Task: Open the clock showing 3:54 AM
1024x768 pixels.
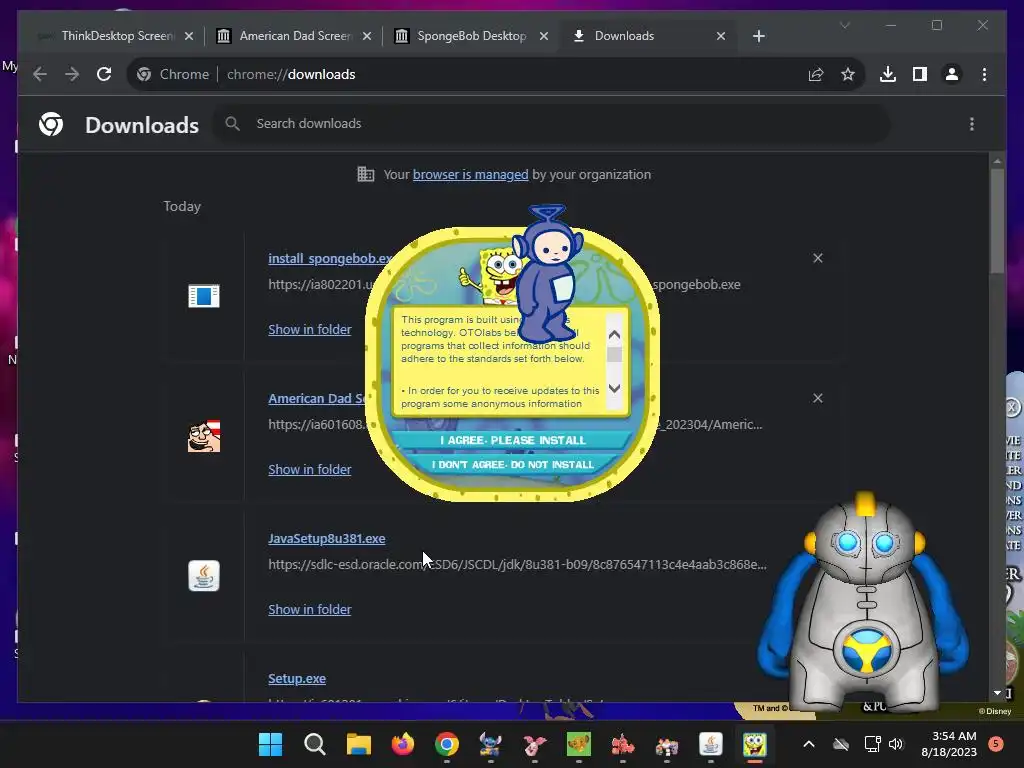Action: click(949, 744)
